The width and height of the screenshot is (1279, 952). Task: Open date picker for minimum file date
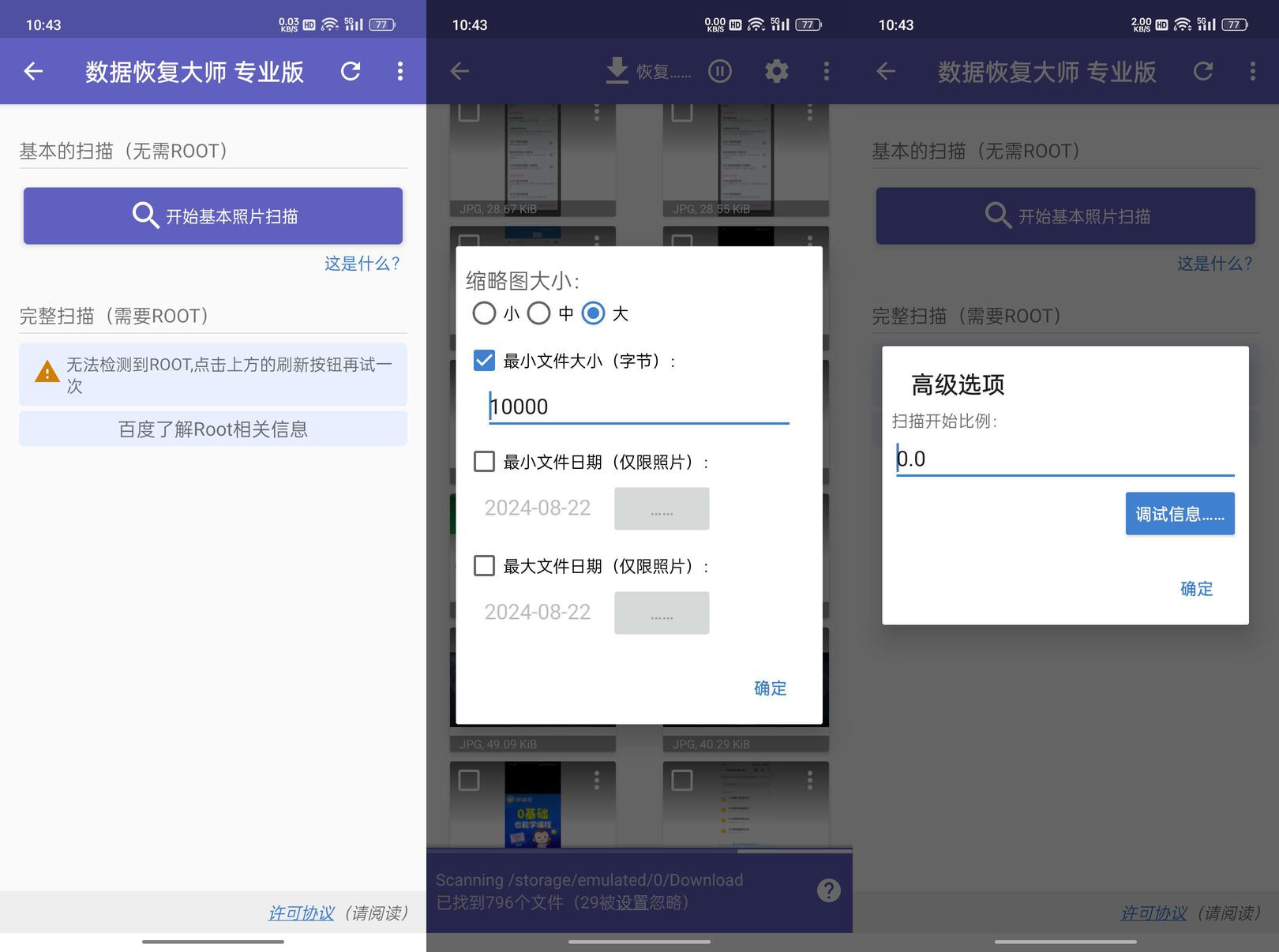pyautogui.click(x=662, y=509)
